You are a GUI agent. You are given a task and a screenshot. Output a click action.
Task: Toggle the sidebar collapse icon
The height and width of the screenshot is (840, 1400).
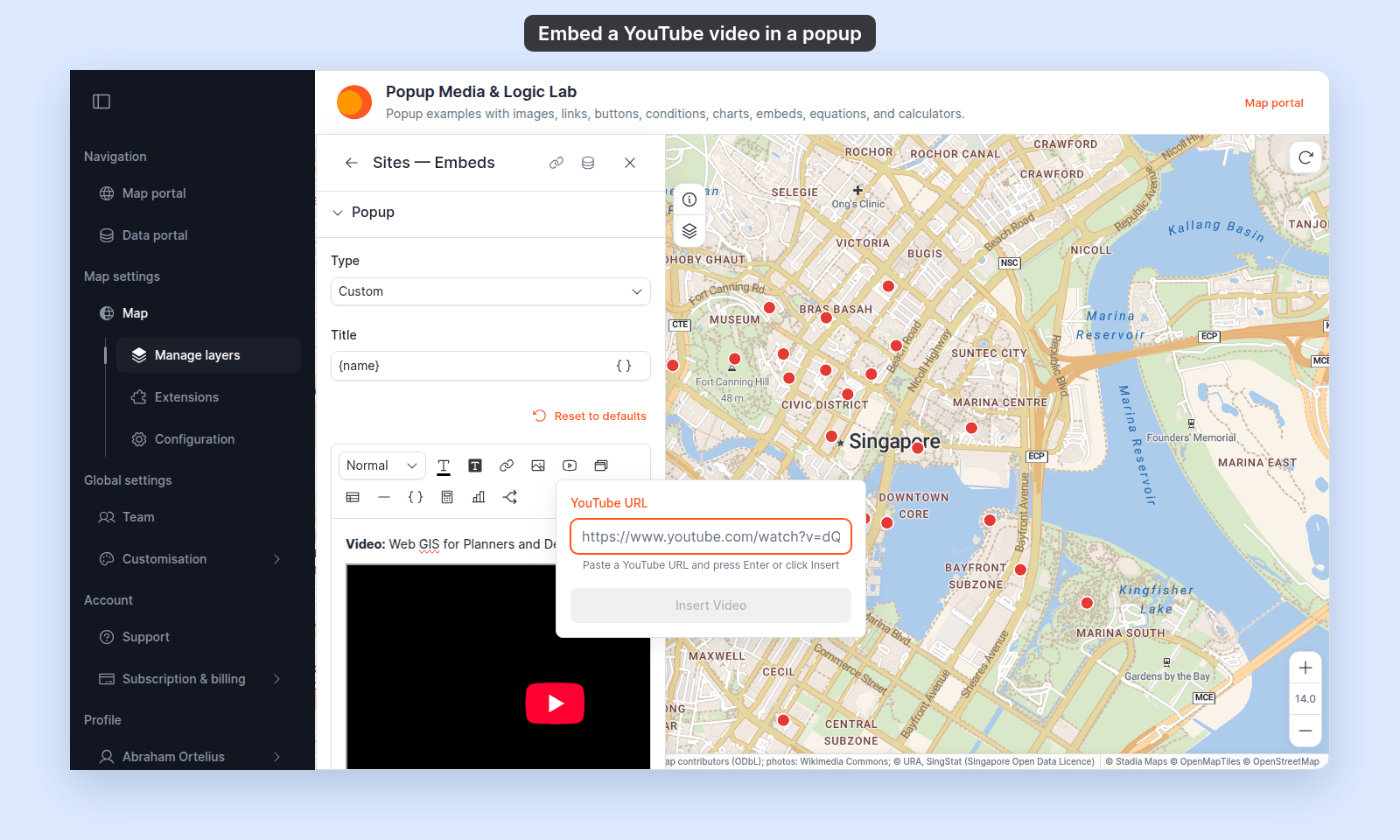[101, 101]
